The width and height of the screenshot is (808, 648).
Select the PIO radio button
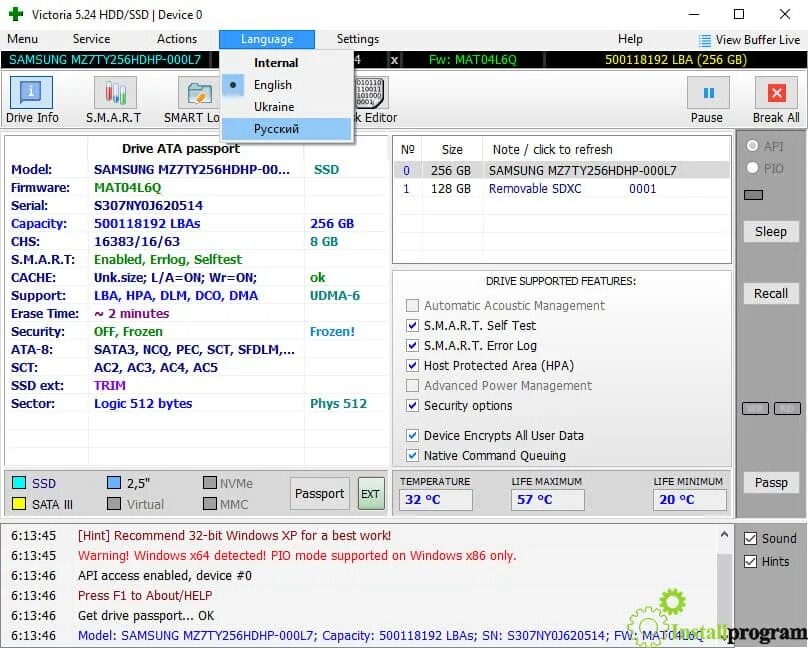point(752,167)
